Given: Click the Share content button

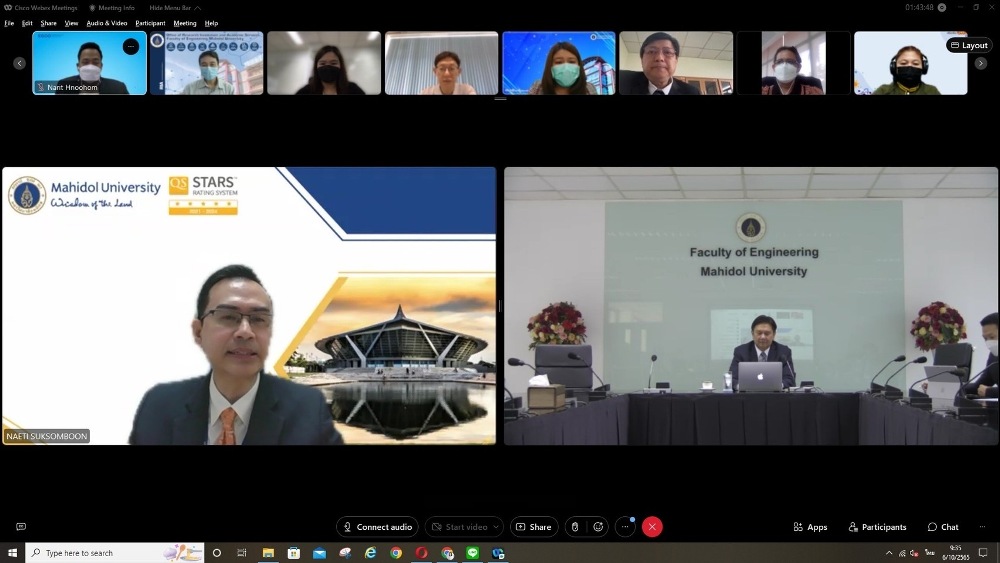Looking at the screenshot, I should (x=533, y=527).
